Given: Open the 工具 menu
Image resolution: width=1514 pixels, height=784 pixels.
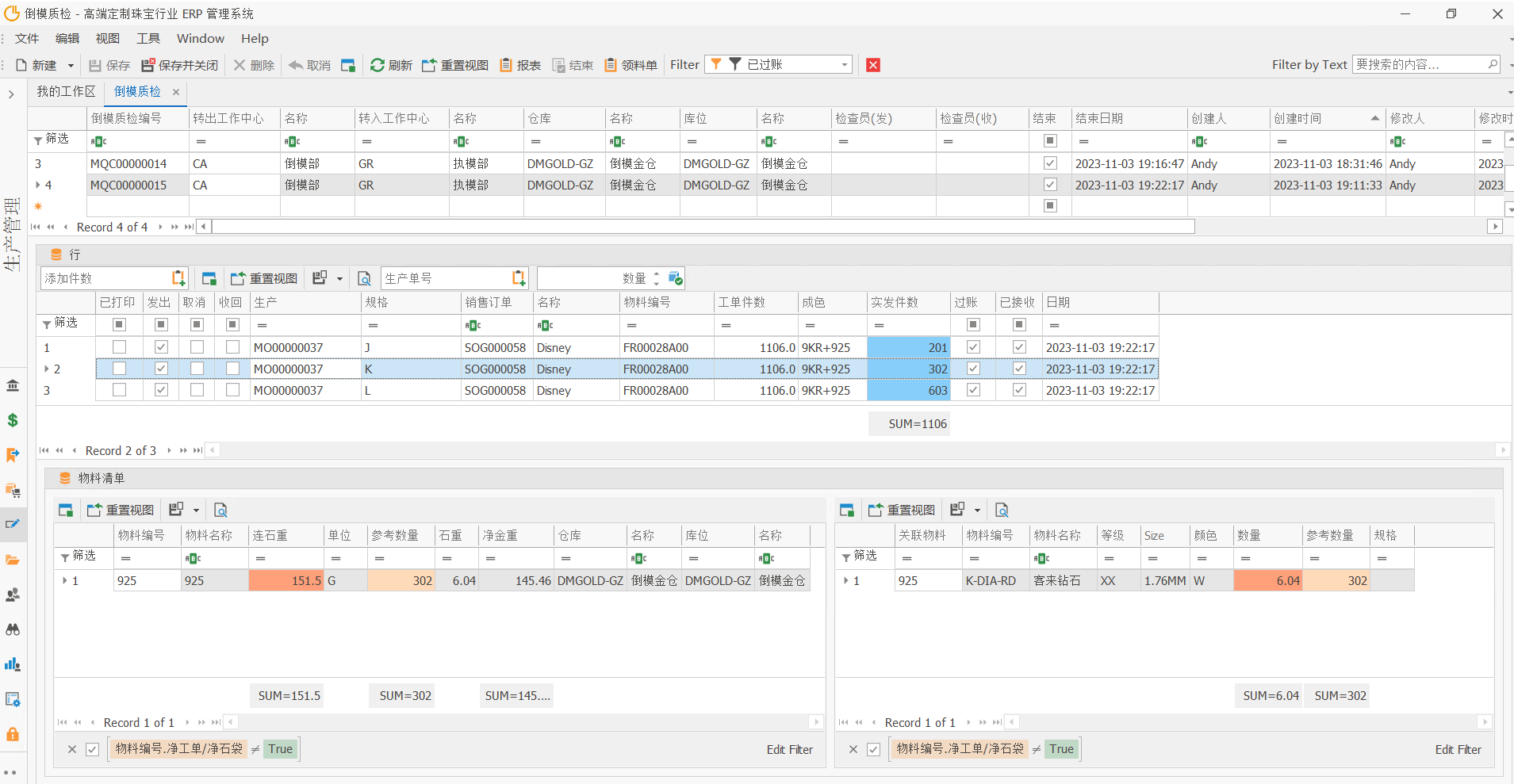Looking at the screenshot, I should pos(148,38).
